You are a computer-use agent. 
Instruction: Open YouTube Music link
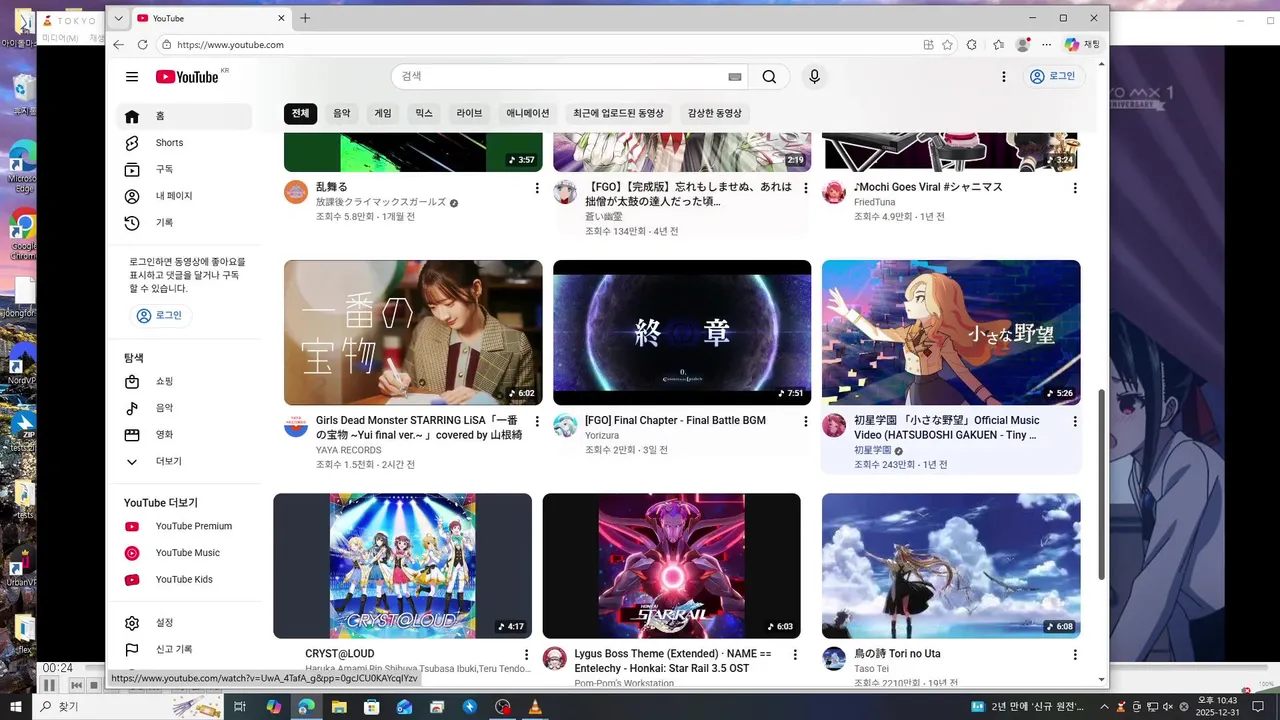184,553
